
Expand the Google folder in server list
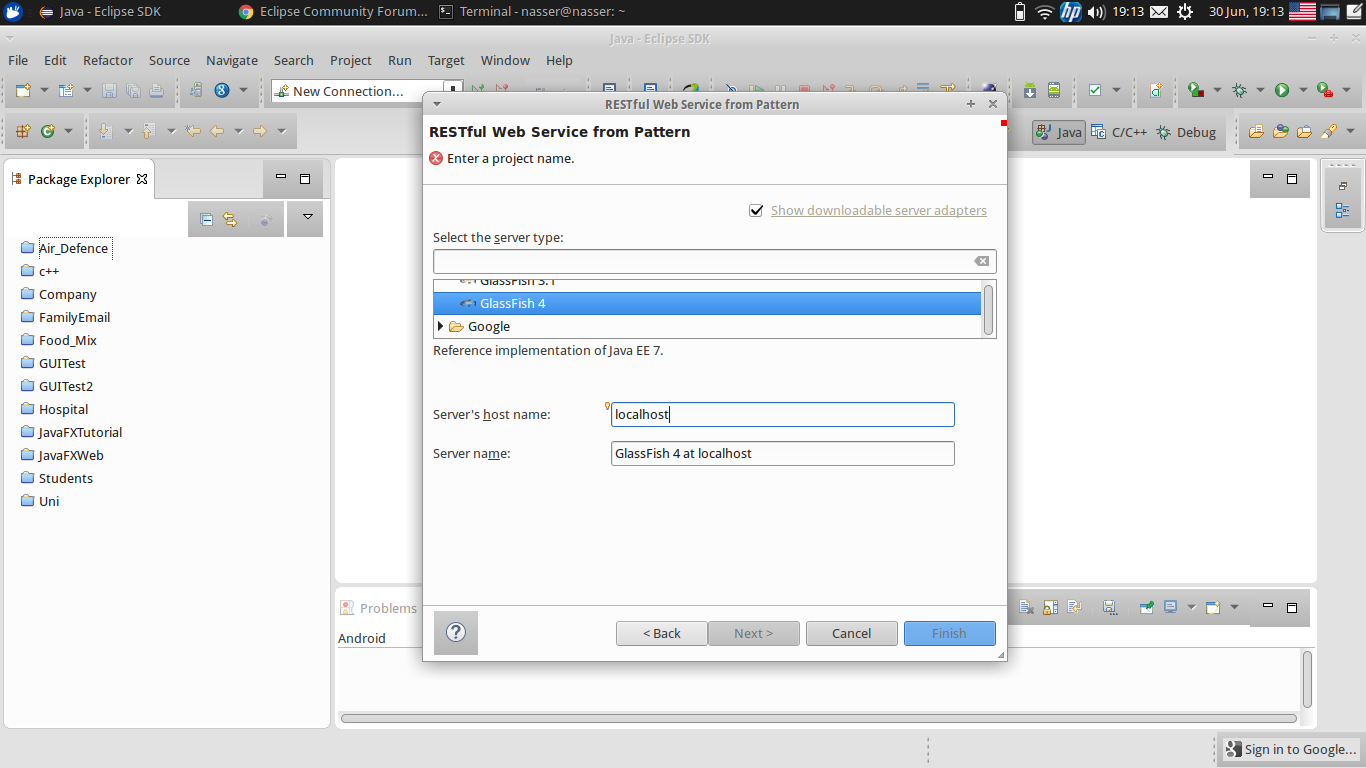(x=441, y=326)
